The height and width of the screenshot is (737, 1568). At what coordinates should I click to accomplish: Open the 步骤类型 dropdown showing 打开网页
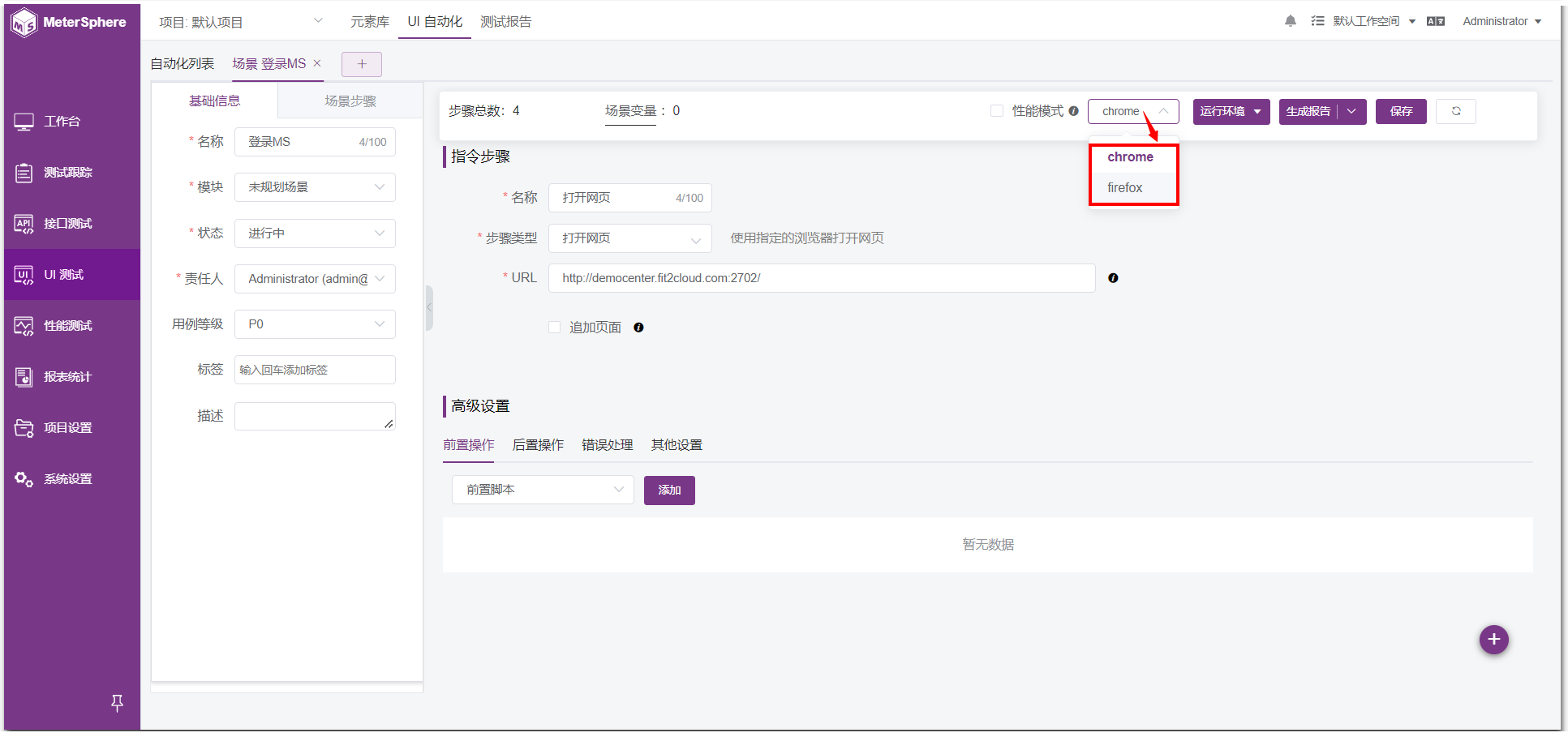pos(630,238)
